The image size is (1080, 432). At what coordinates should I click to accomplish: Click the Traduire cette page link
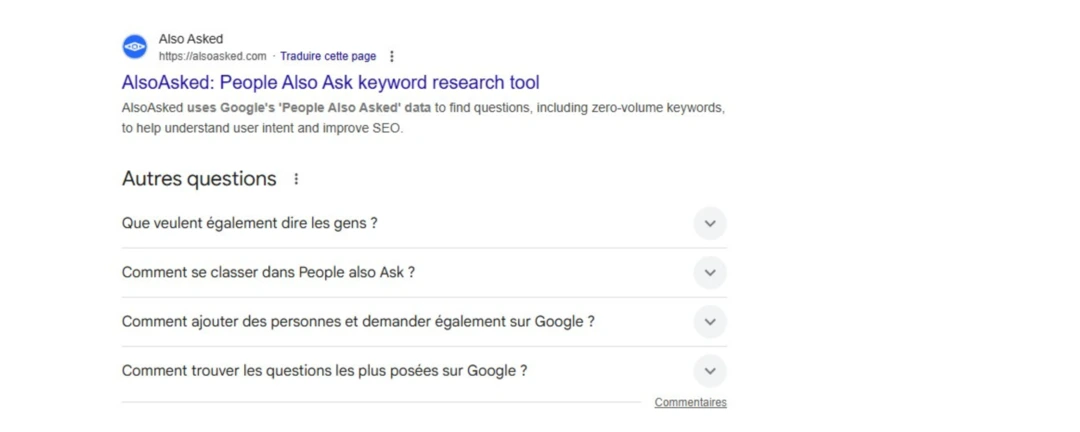328,57
